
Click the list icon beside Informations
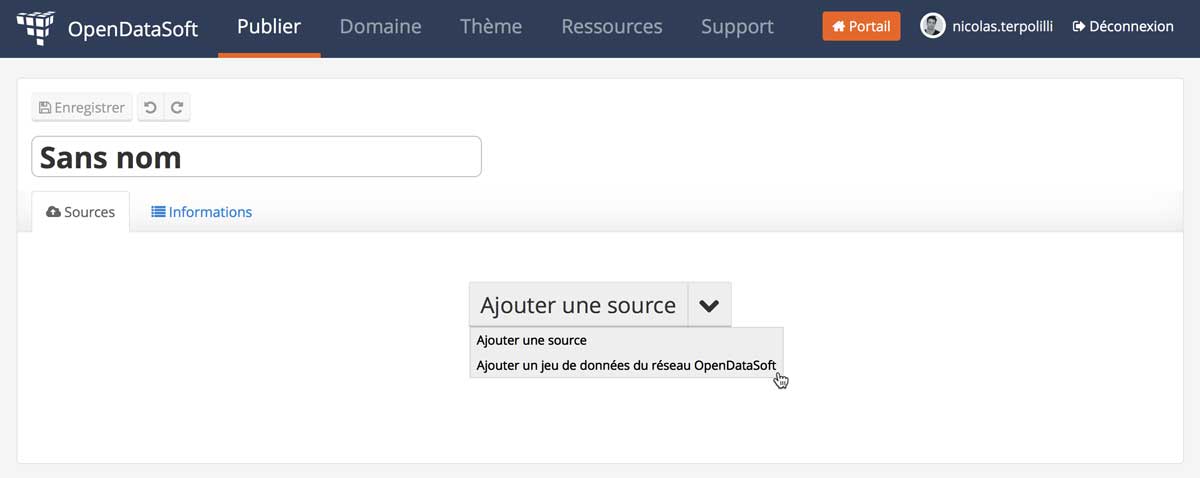[x=158, y=212]
